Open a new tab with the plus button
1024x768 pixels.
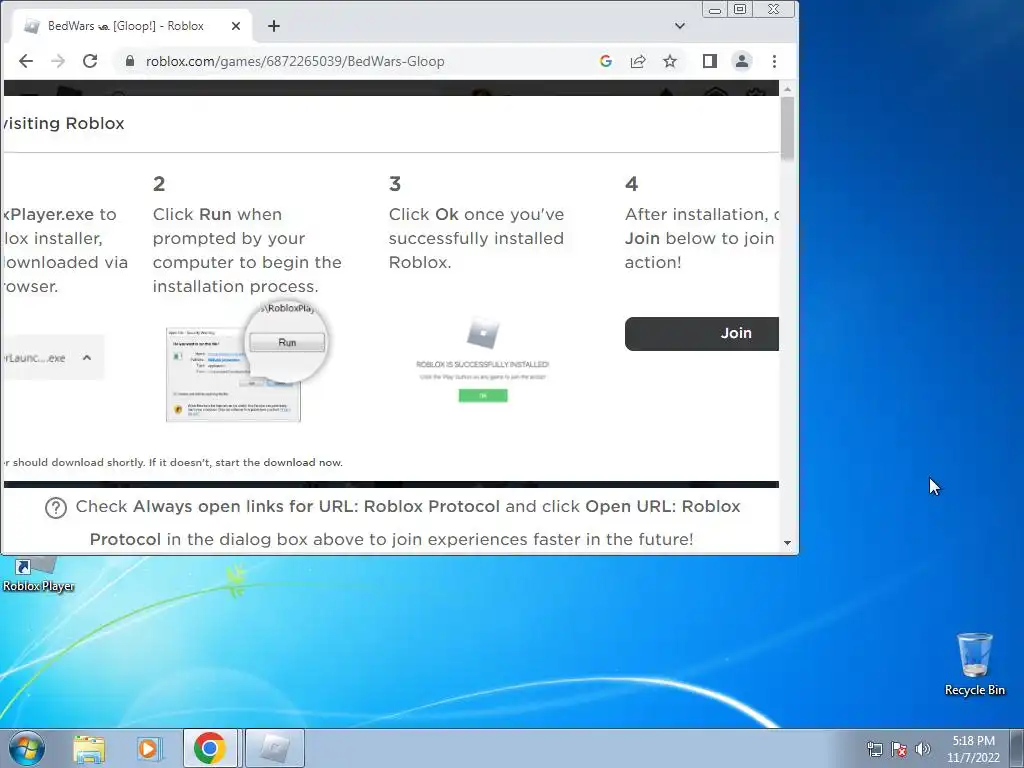point(274,26)
